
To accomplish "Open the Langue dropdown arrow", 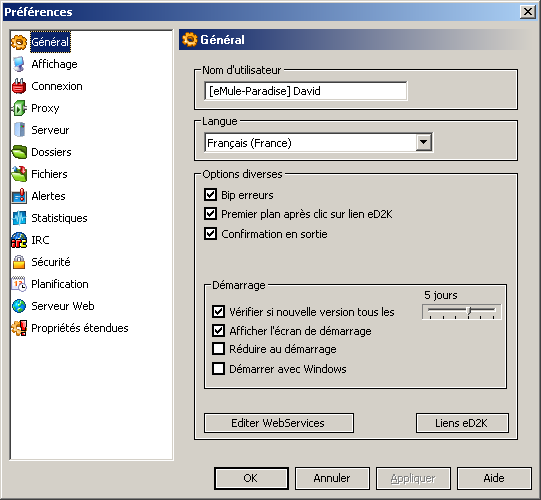I will coord(423,142).
